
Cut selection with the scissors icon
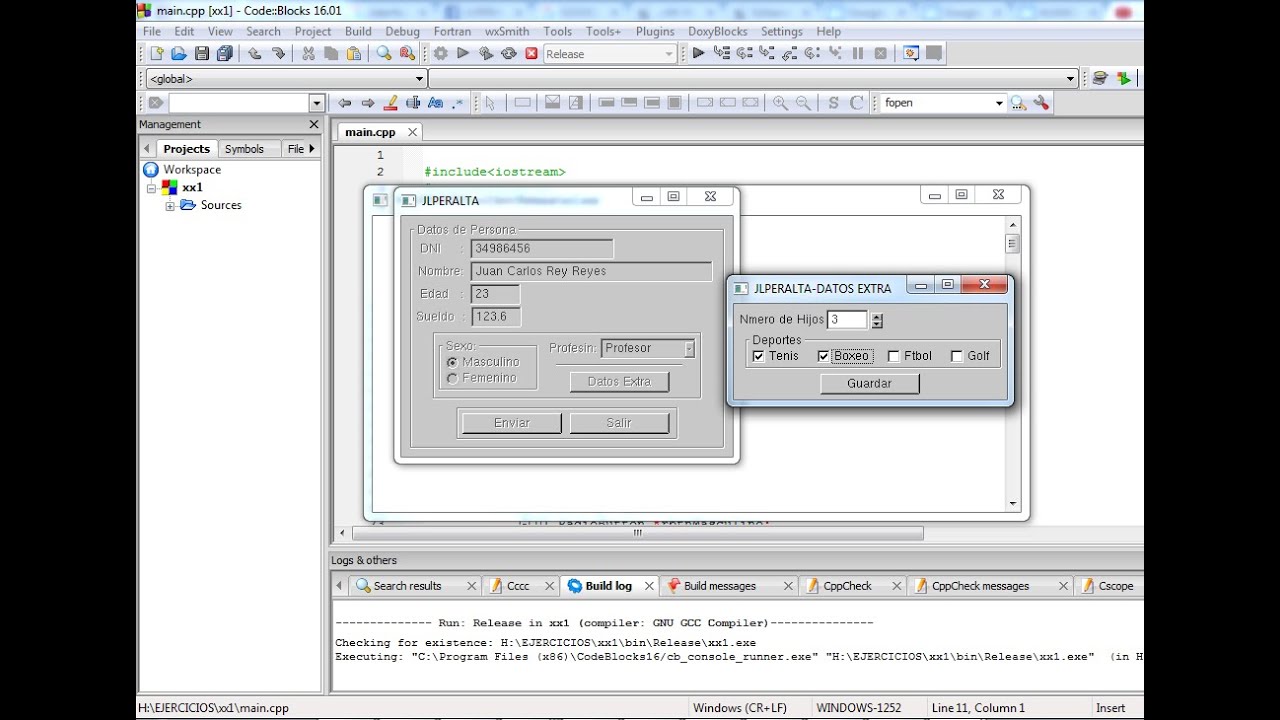tap(308, 54)
